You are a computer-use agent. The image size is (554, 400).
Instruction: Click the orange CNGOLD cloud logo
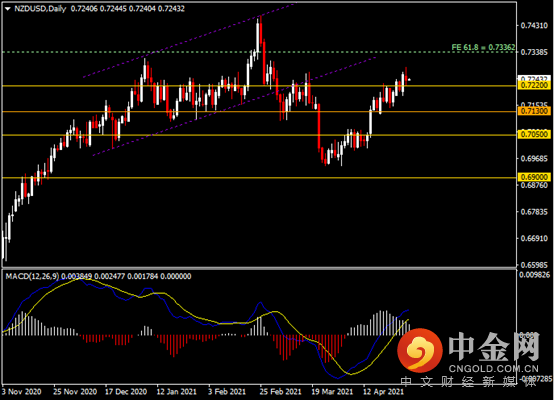[420, 351]
